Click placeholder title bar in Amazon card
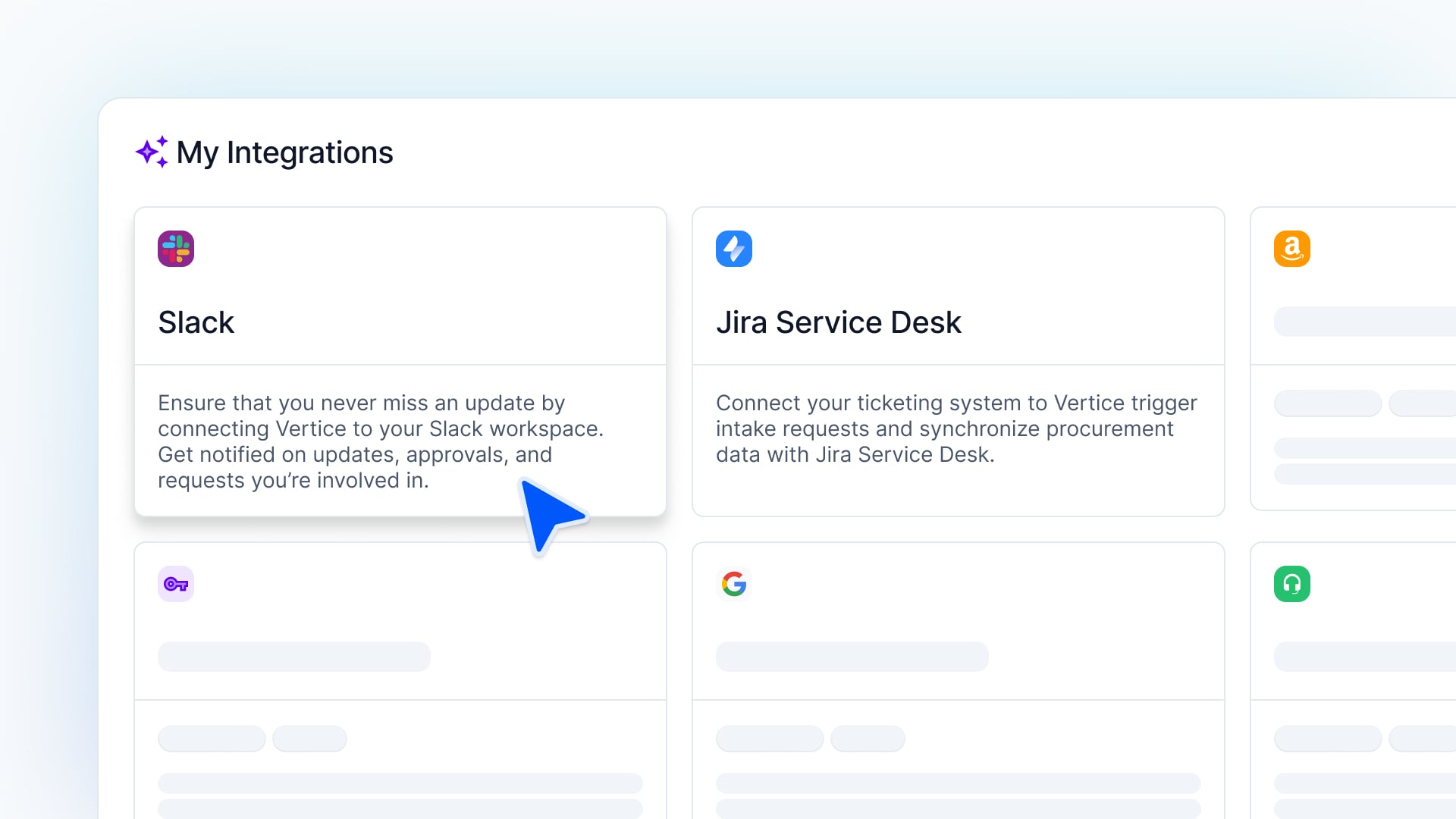 click(x=1365, y=322)
